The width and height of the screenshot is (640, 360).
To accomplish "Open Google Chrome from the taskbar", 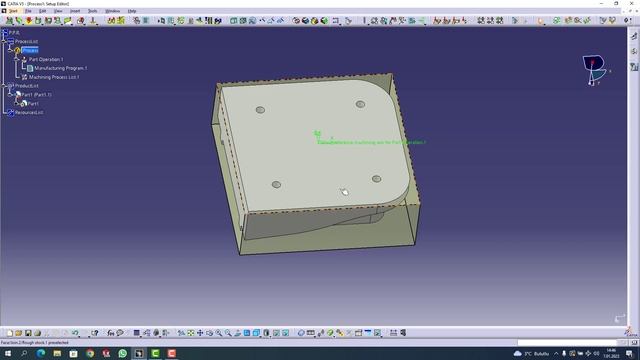I will [x=90, y=353].
